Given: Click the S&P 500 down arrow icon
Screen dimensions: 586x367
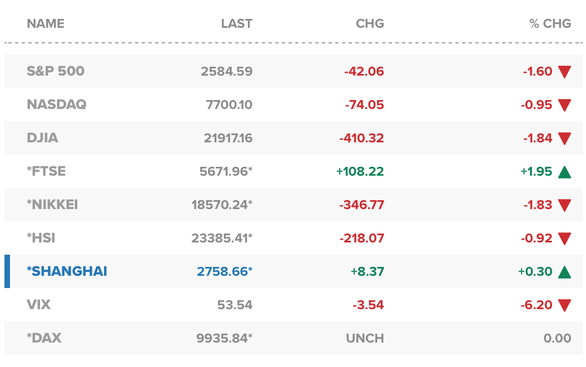Looking at the screenshot, I should (564, 71).
